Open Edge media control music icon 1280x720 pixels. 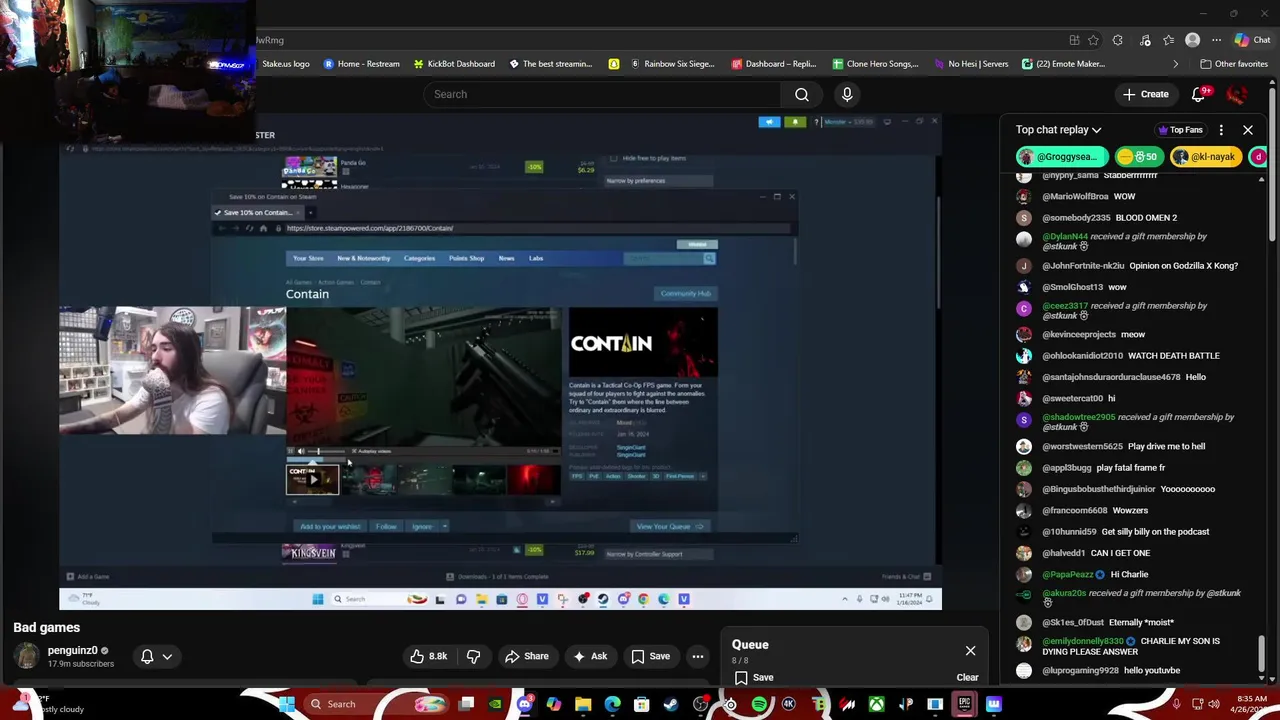coord(1144,40)
